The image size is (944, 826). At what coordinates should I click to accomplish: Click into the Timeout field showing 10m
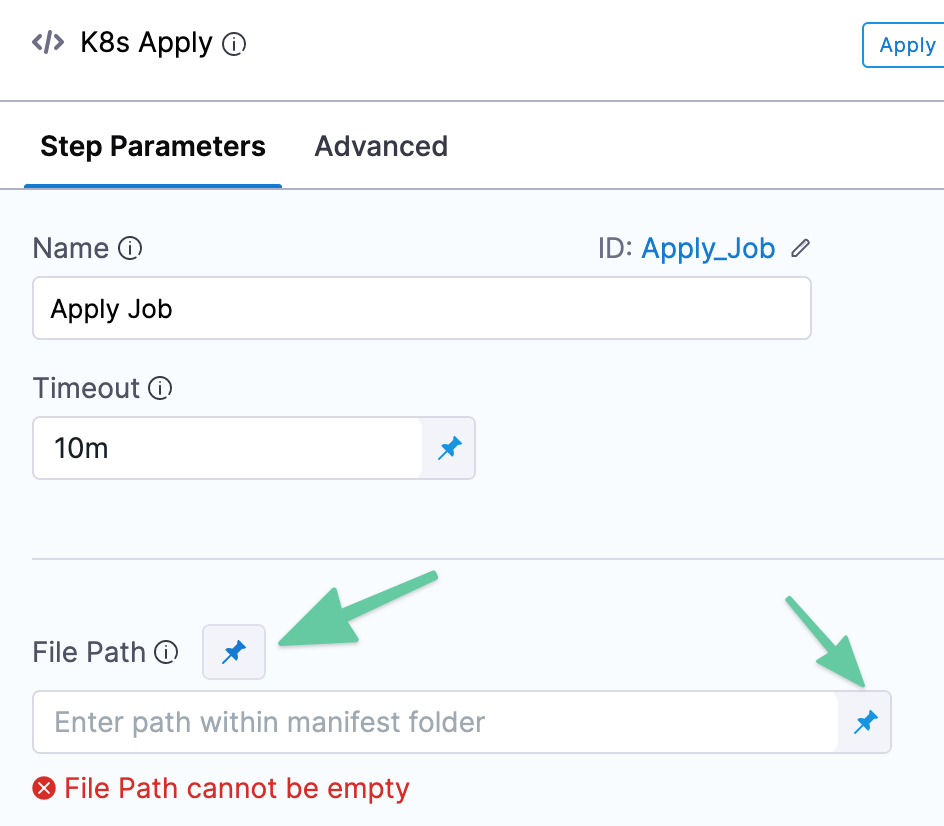228,448
